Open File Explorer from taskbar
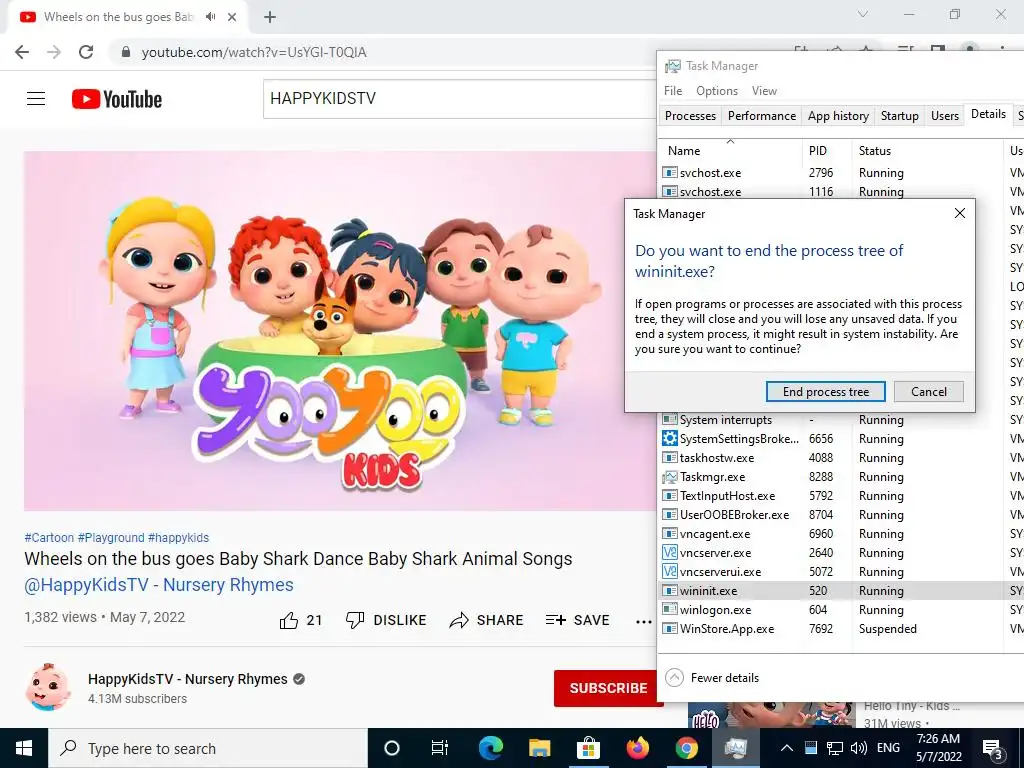 539,748
